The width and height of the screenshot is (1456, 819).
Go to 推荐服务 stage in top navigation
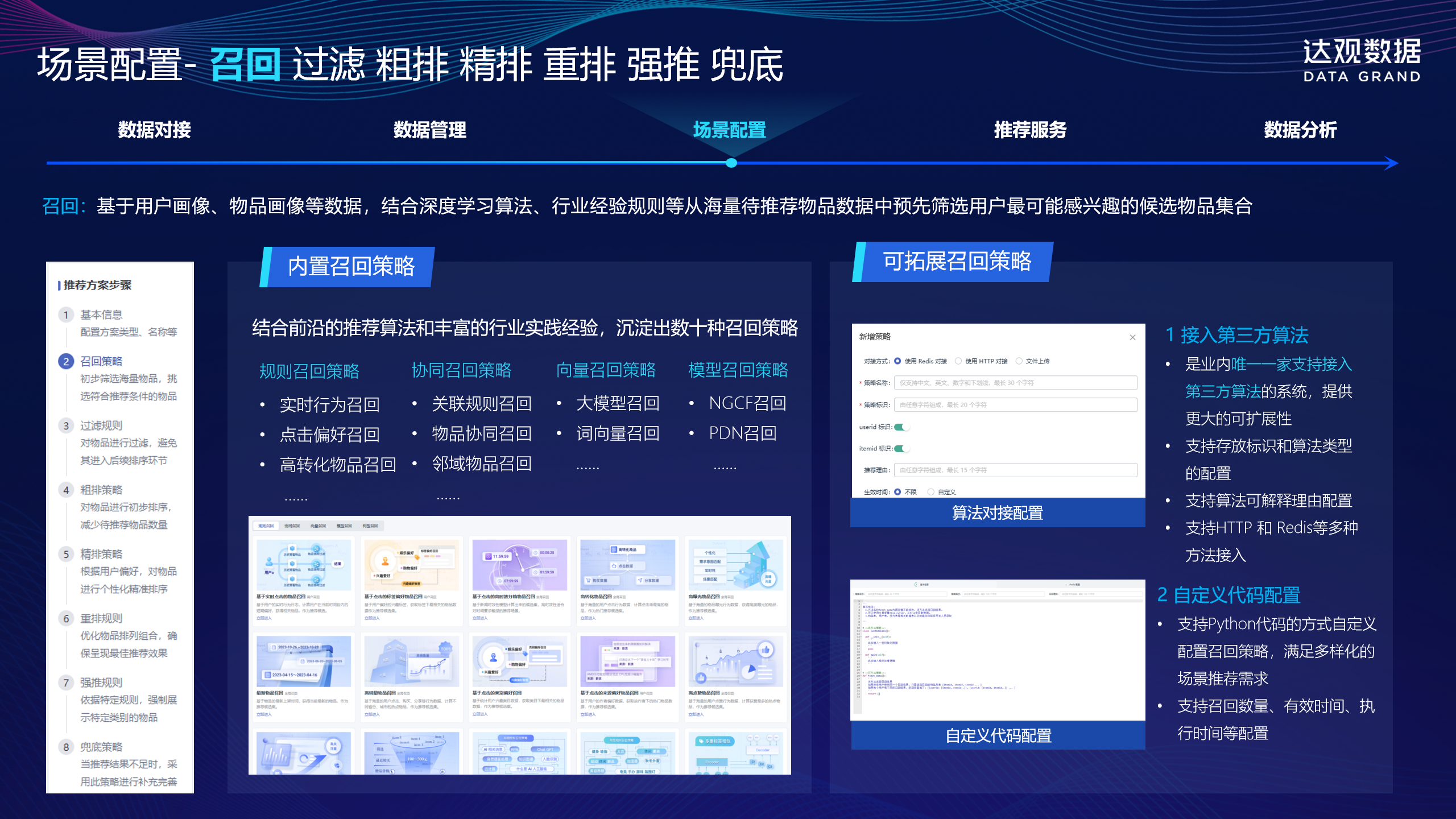1030,130
